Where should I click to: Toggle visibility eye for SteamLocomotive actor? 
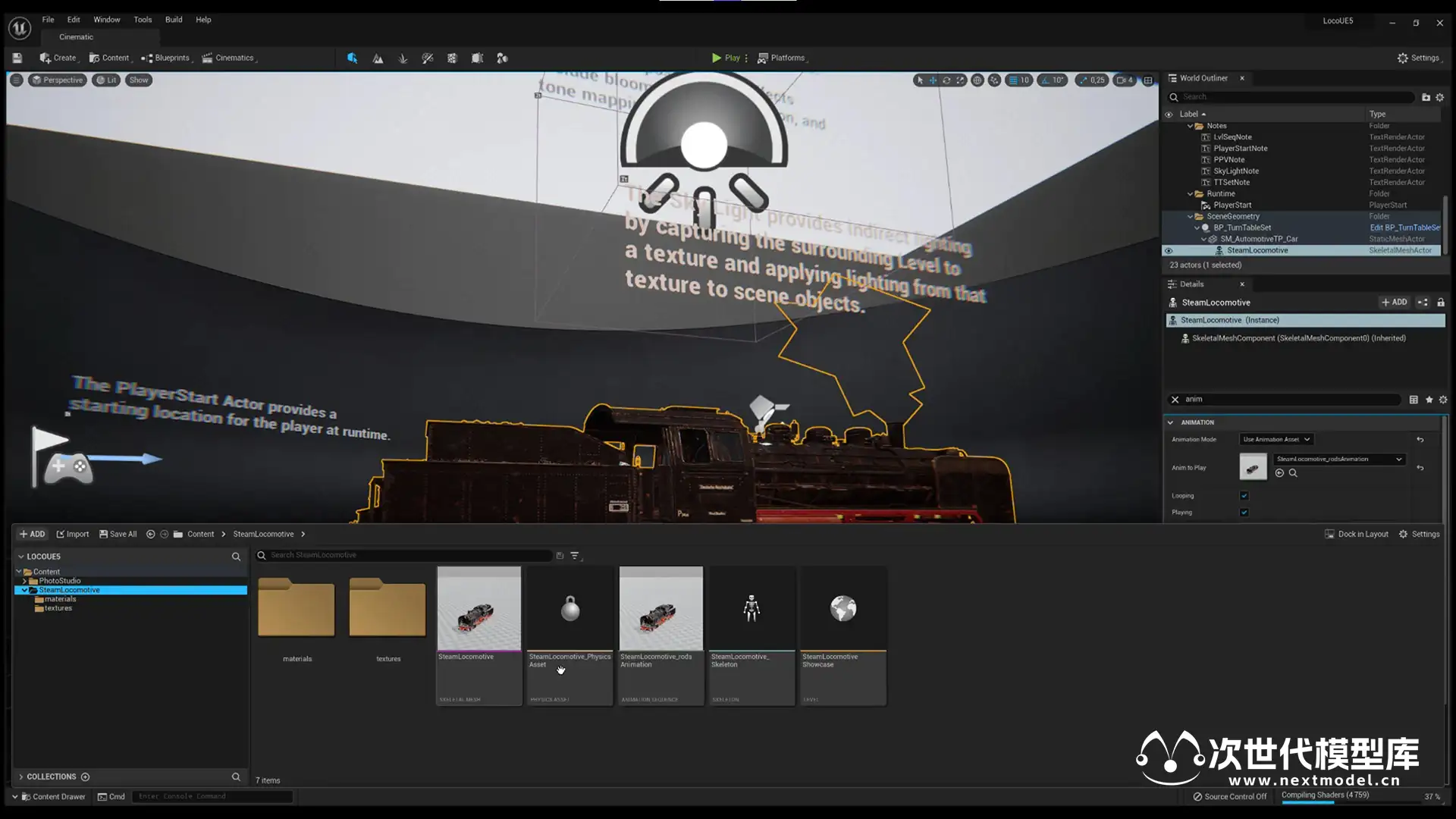(x=1169, y=250)
